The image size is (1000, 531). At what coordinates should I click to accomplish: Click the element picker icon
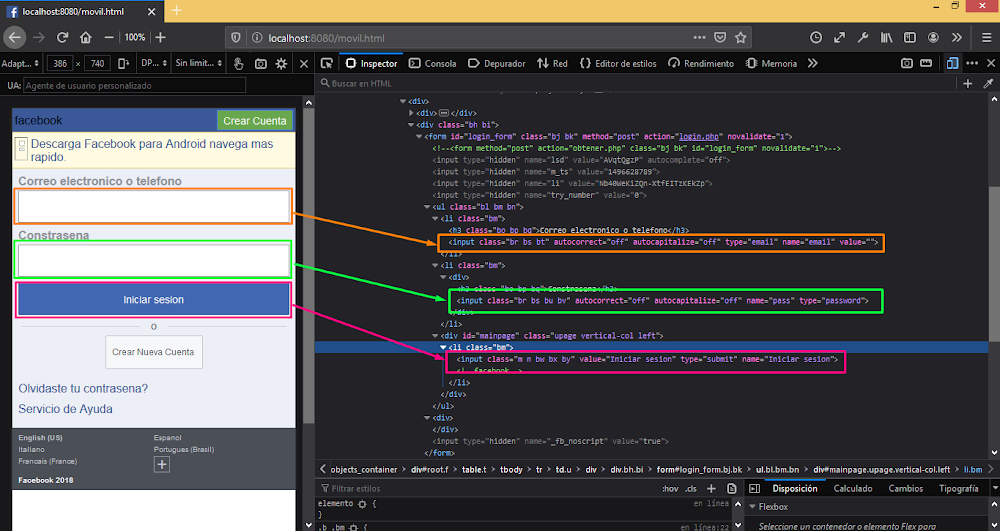pyautogui.click(x=327, y=63)
